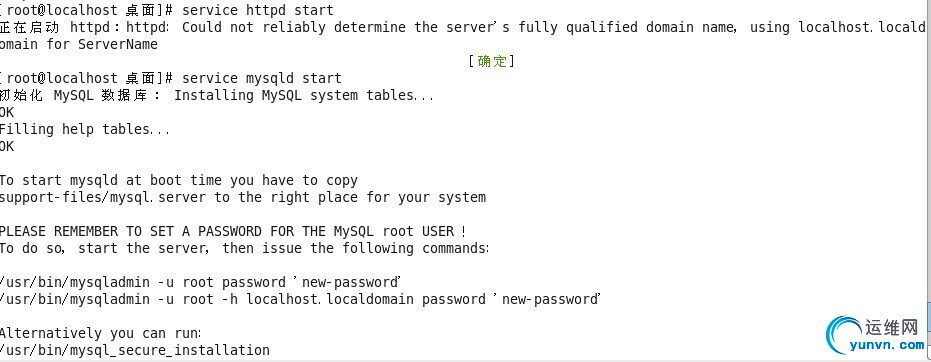Image resolution: width=931 pixels, height=362 pixels.
Task: Click the 'Filling help tables...' output line
Action: (85, 129)
